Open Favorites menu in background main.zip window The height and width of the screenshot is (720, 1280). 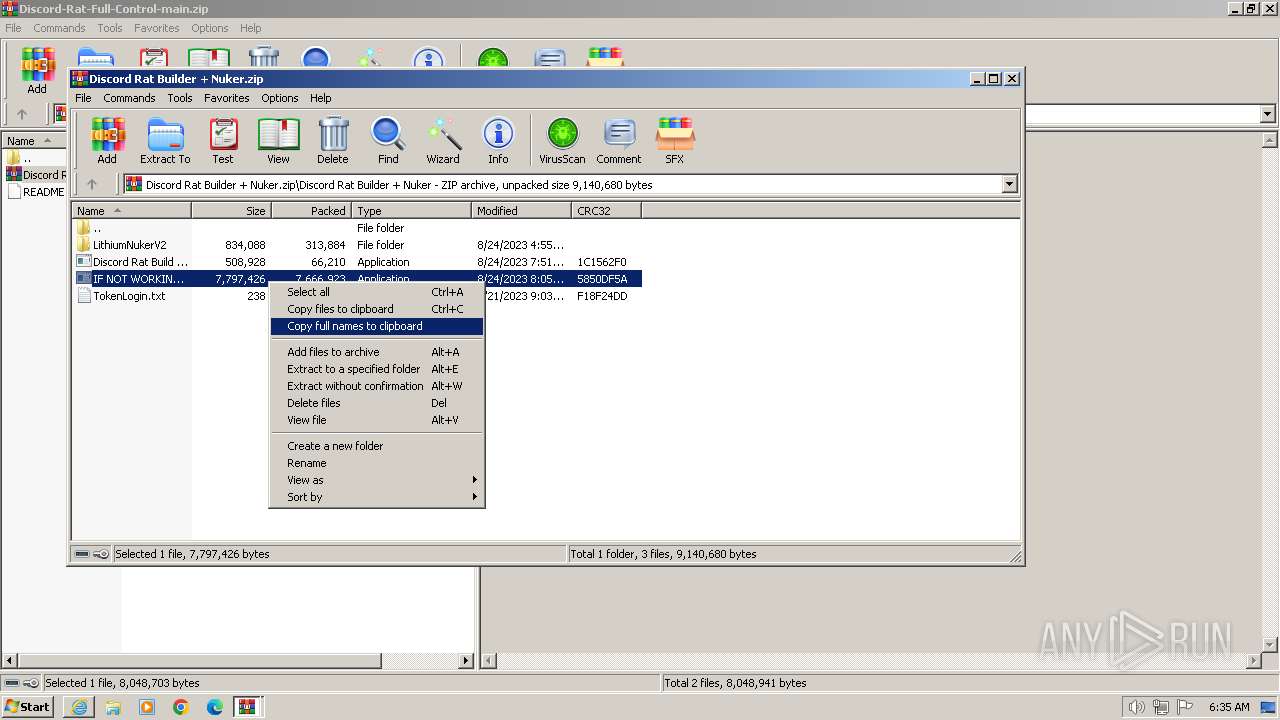click(157, 28)
